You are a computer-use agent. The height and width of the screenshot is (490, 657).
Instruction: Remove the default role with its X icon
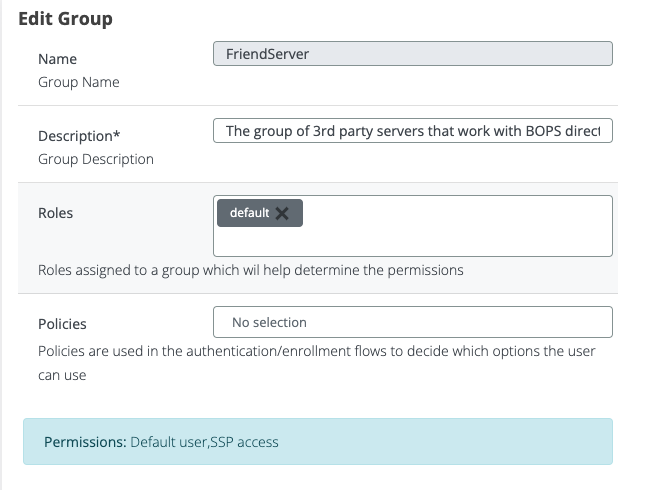coord(282,213)
